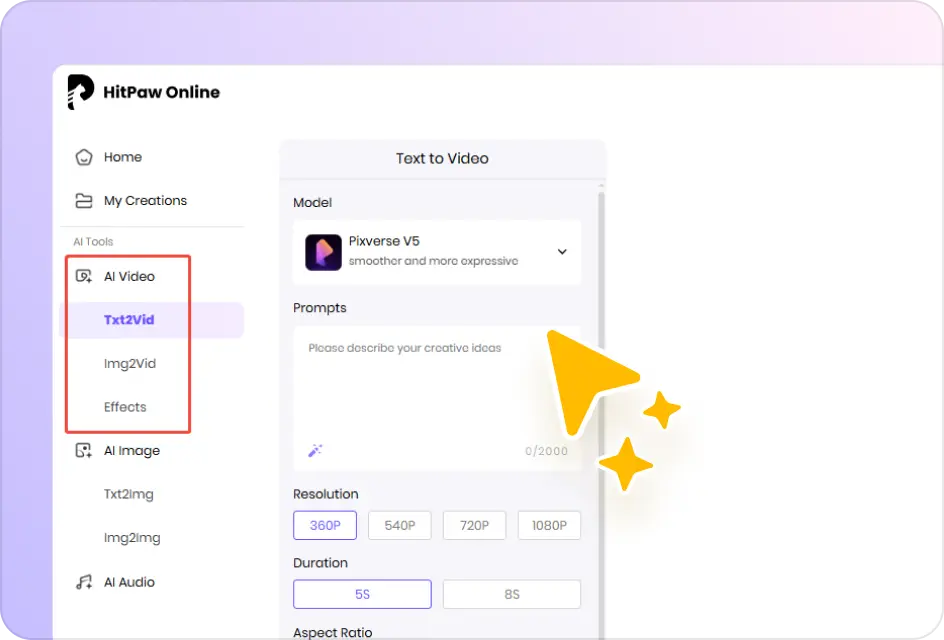Expand the model selection dropdown
This screenshot has height=640, width=944.
tap(562, 252)
